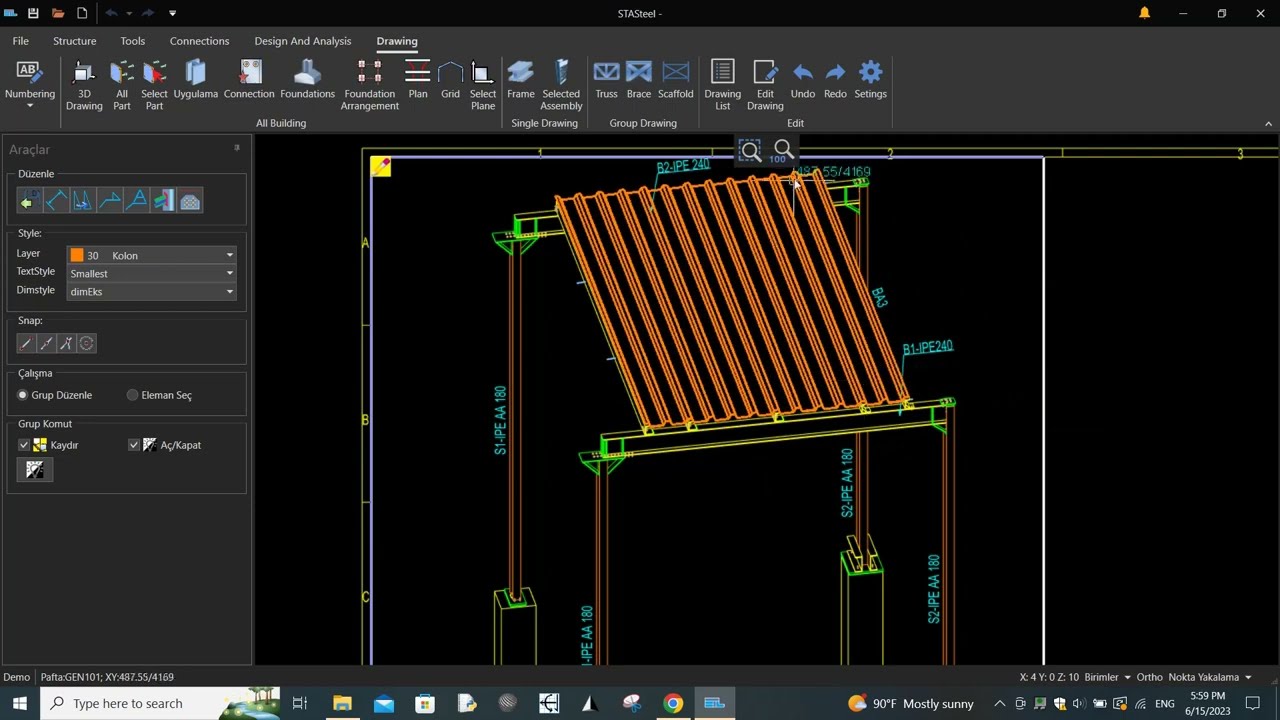Expand the TextStyle dropdown
The width and height of the screenshot is (1280, 720).
point(151,273)
